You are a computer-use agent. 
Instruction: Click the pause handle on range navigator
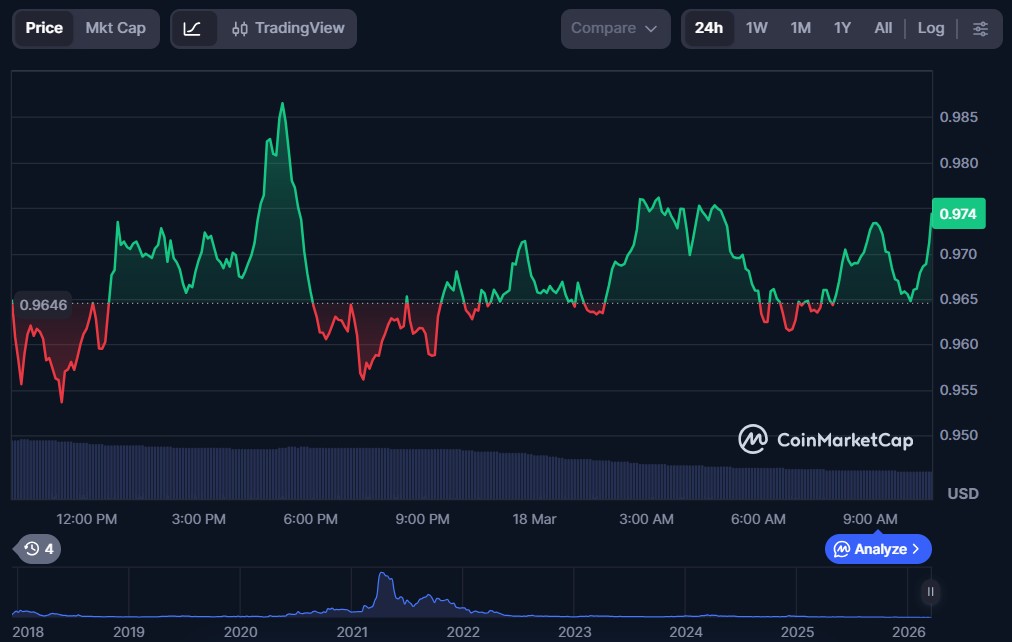[930, 592]
